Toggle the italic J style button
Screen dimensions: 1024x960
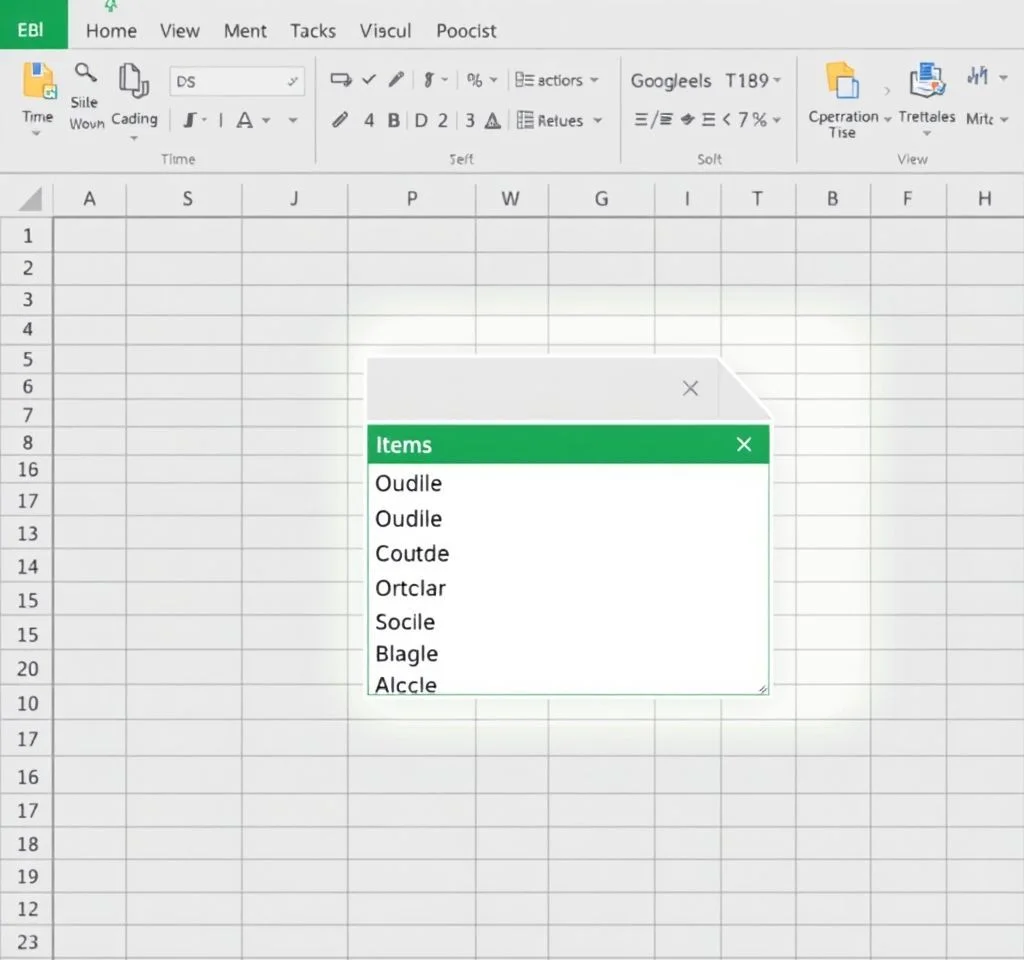pos(189,121)
